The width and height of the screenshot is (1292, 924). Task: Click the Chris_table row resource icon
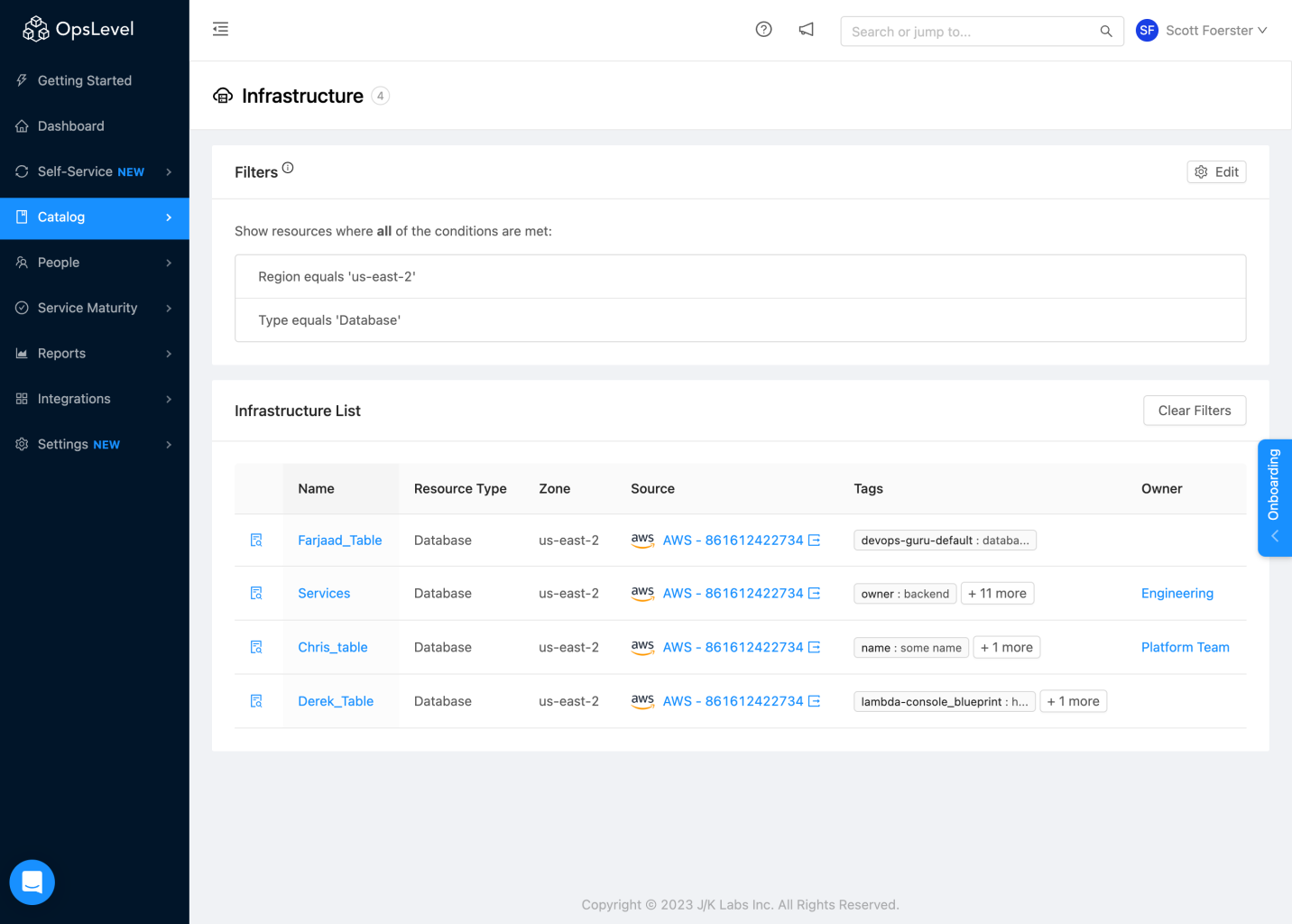(256, 647)
